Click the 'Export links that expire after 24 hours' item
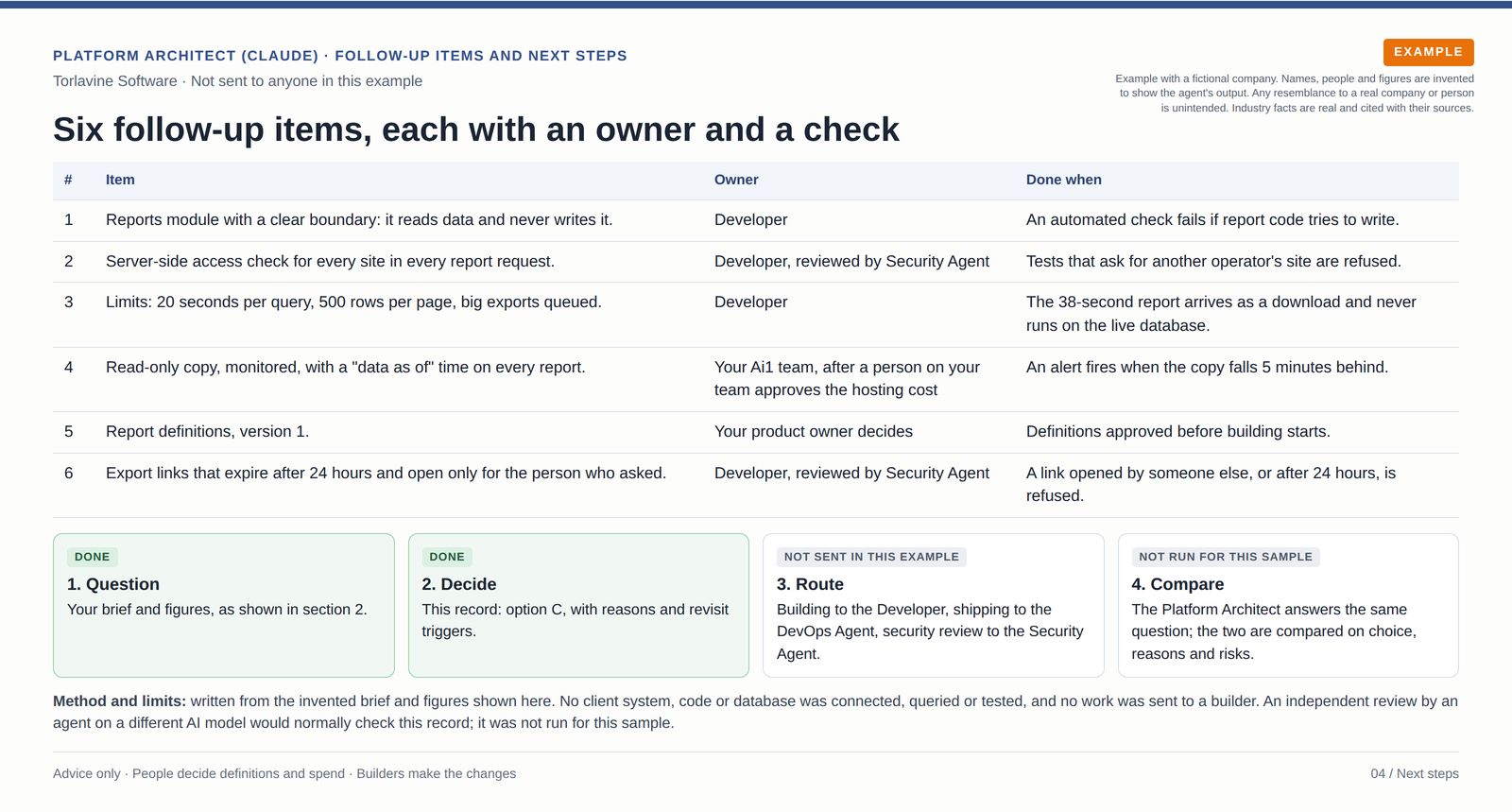 click(x=386, y=473)
